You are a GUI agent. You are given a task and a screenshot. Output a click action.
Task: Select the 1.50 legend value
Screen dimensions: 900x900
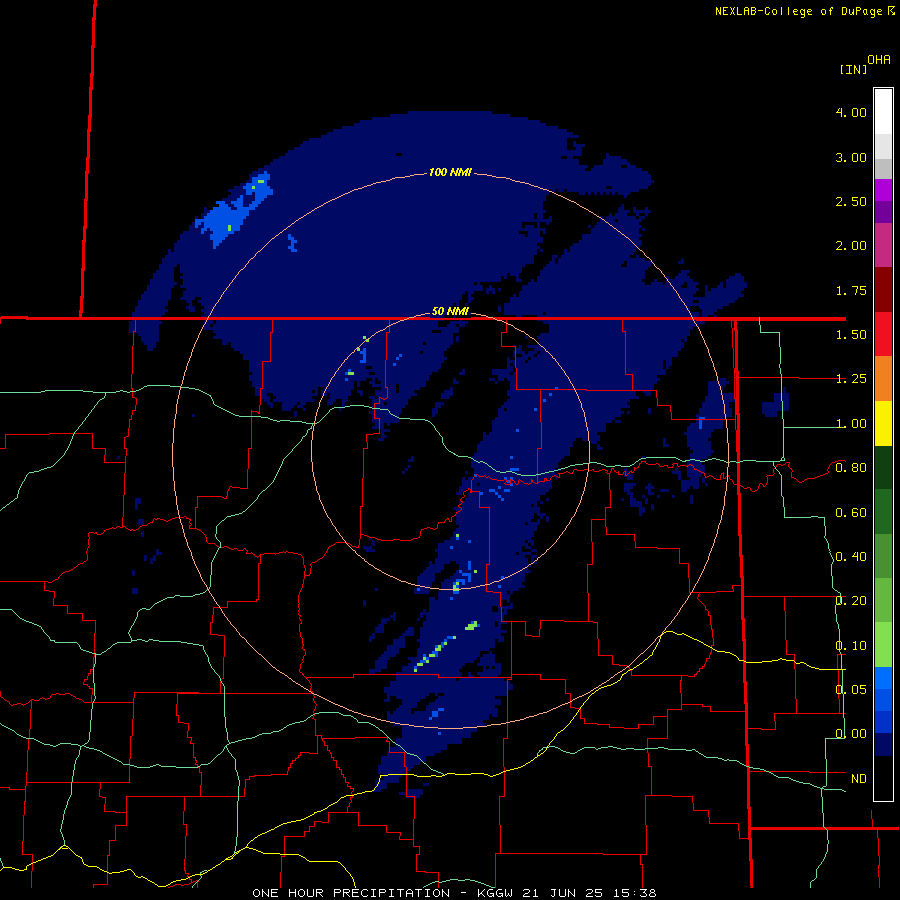(851, 335)
